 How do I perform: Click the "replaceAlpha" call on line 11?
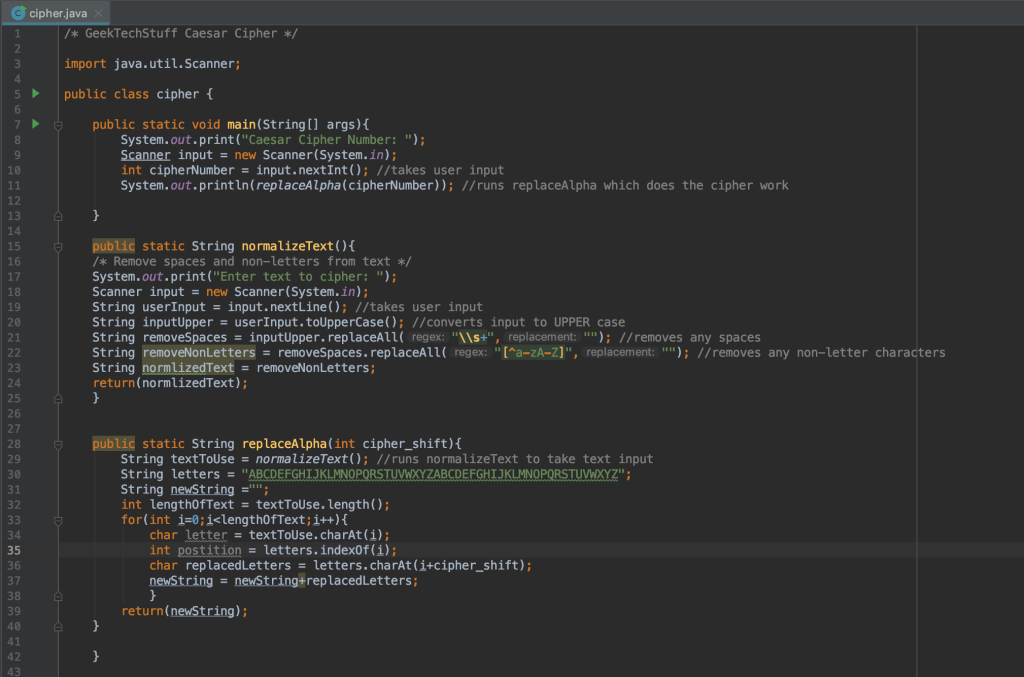pos(298,185)
